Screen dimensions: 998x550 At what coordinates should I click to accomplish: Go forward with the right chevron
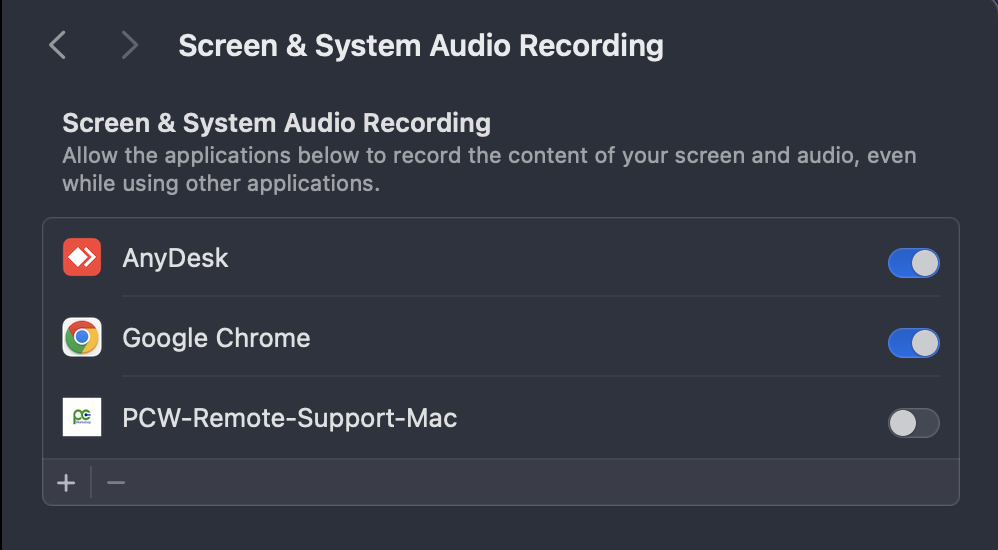130,46
